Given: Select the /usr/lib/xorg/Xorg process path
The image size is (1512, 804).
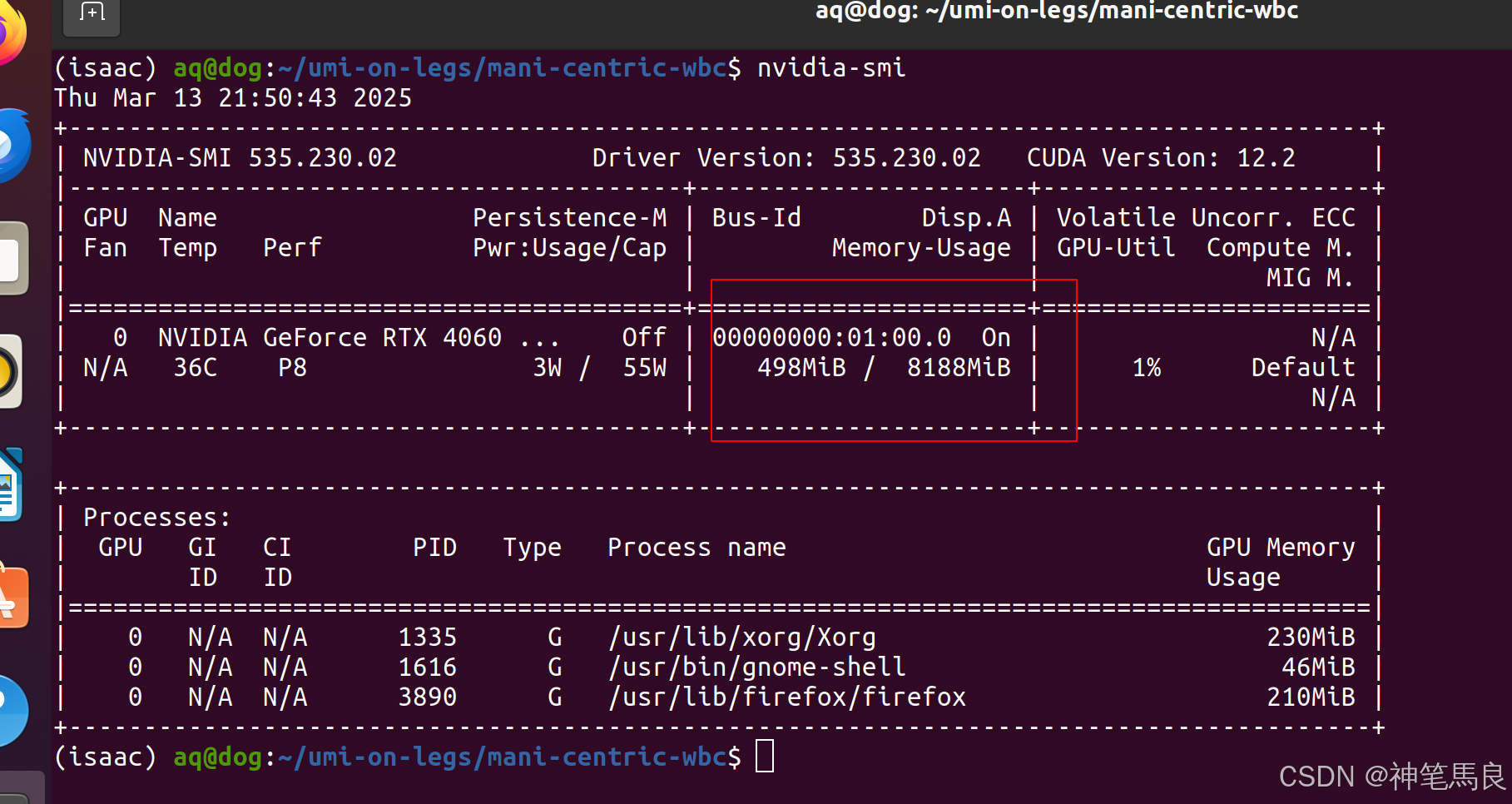Looking at the screenshot, I should coord(742,638).
